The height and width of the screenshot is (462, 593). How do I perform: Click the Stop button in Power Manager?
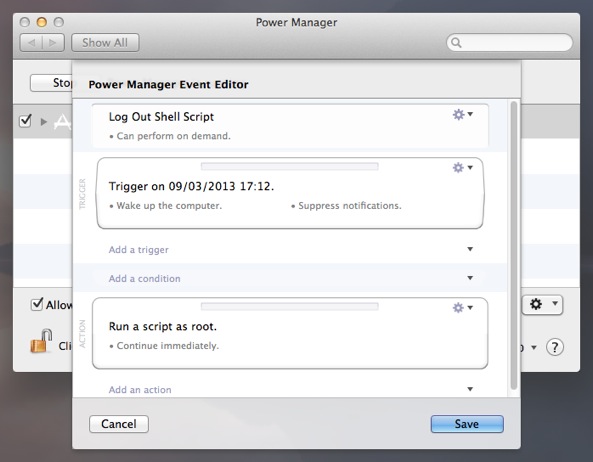click(51, 83)
